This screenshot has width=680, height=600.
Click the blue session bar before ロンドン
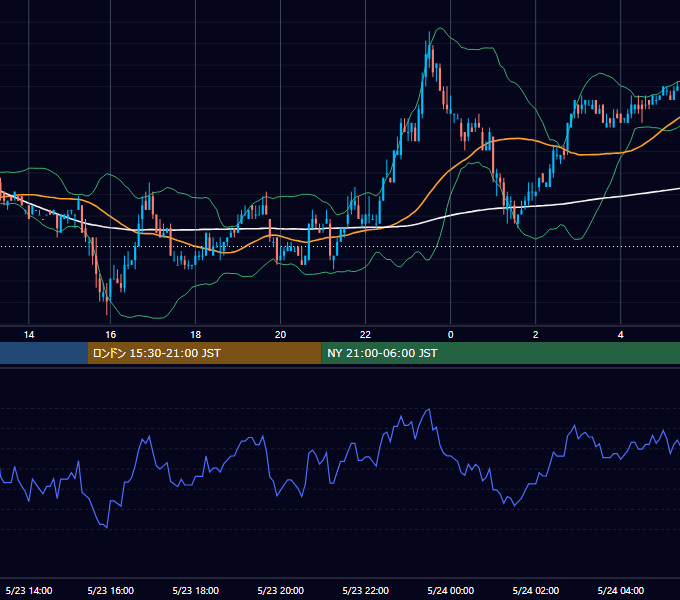pyautogui.click(x=44, y=353)
